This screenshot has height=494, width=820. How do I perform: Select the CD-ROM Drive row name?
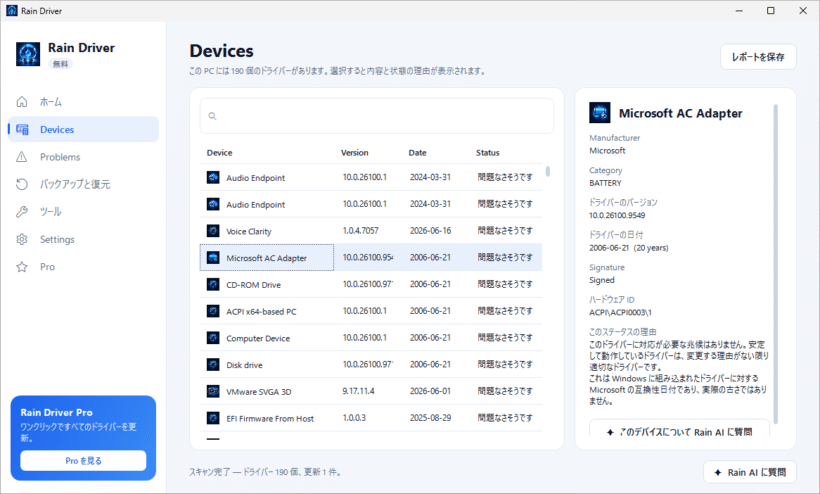point(254,284)
